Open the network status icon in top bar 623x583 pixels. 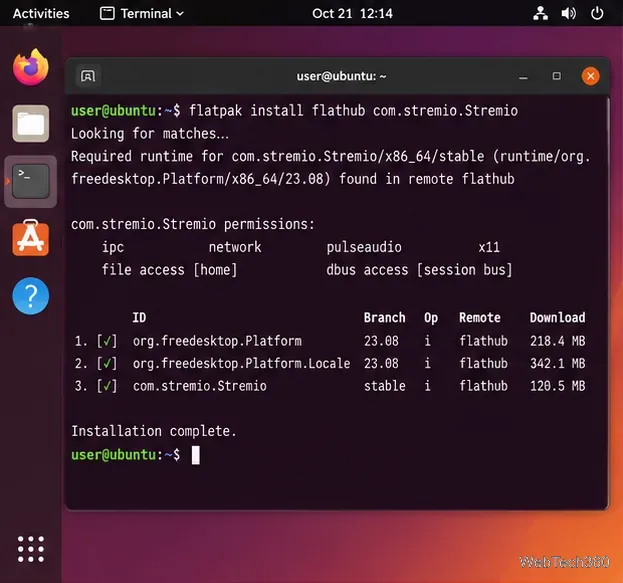point(540,14)
